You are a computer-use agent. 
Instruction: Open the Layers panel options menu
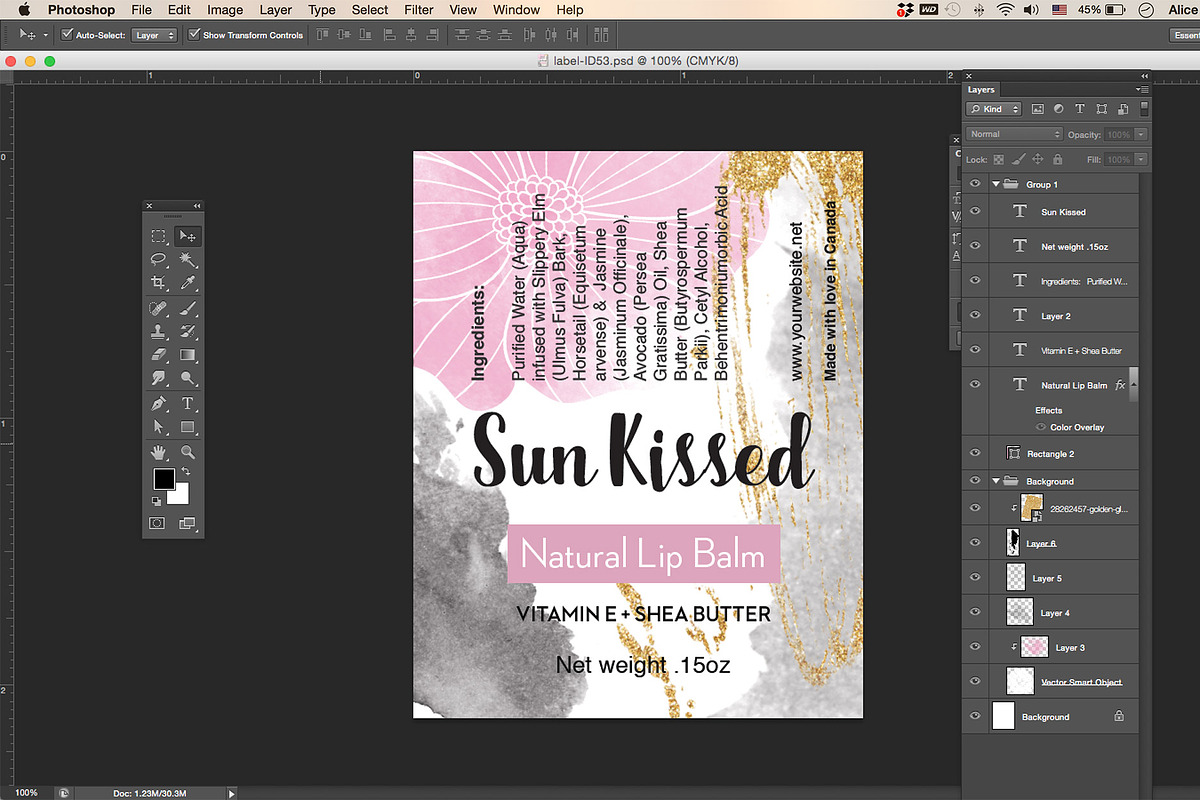tap(1143, 89)
